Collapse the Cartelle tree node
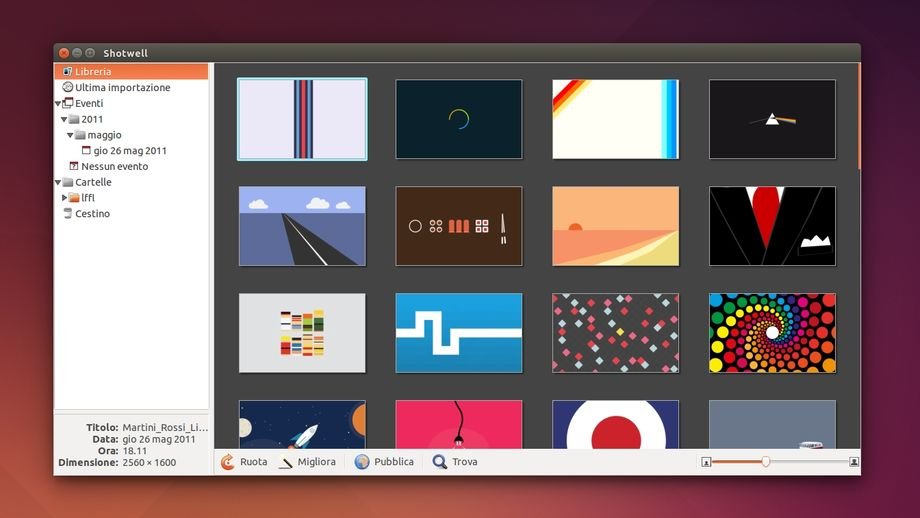The width and height of the screenshot is (920, 518). (58, 183)
